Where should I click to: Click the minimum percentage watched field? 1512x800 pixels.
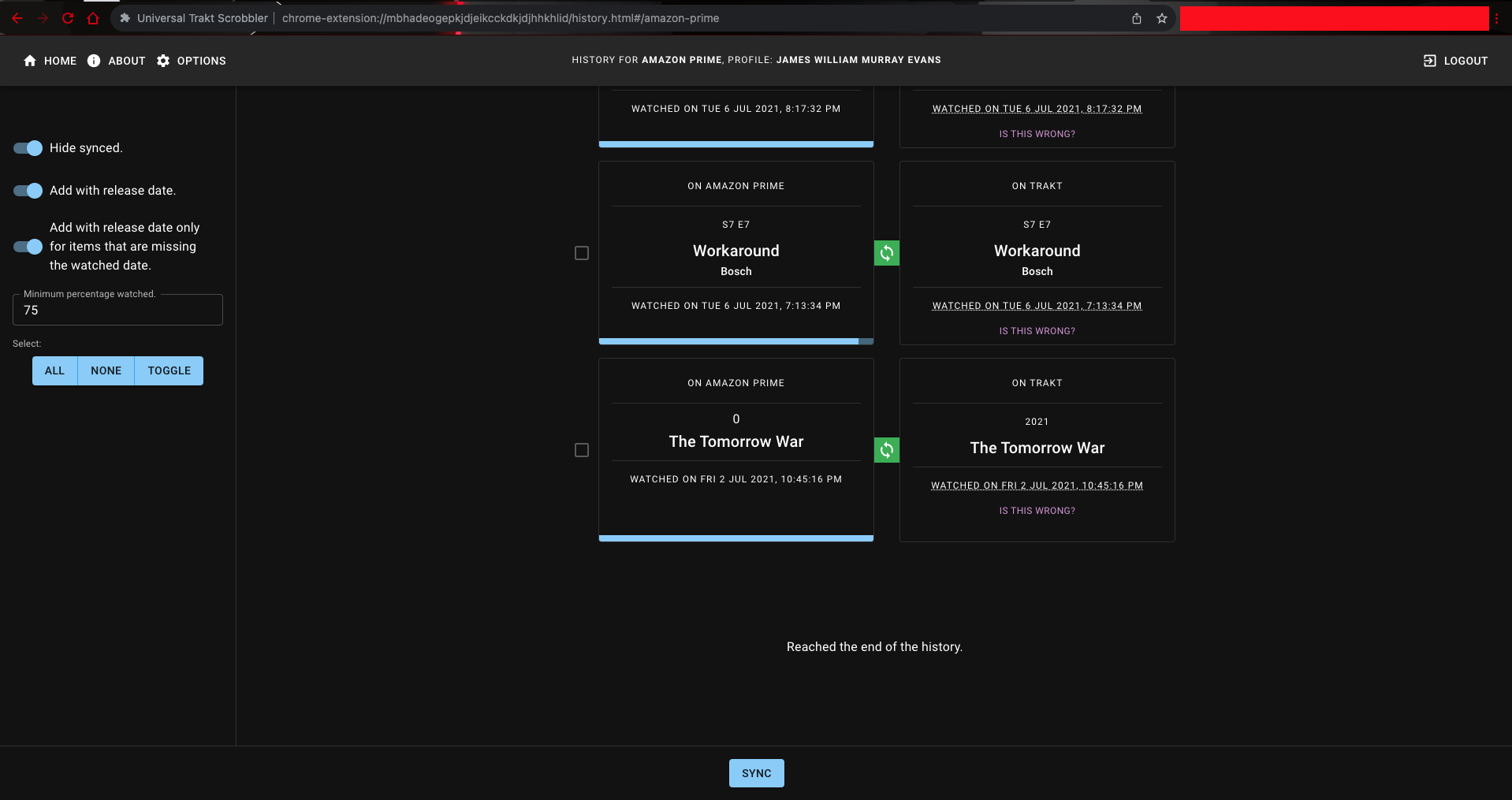pyautogui.click(x=117, y=310)
